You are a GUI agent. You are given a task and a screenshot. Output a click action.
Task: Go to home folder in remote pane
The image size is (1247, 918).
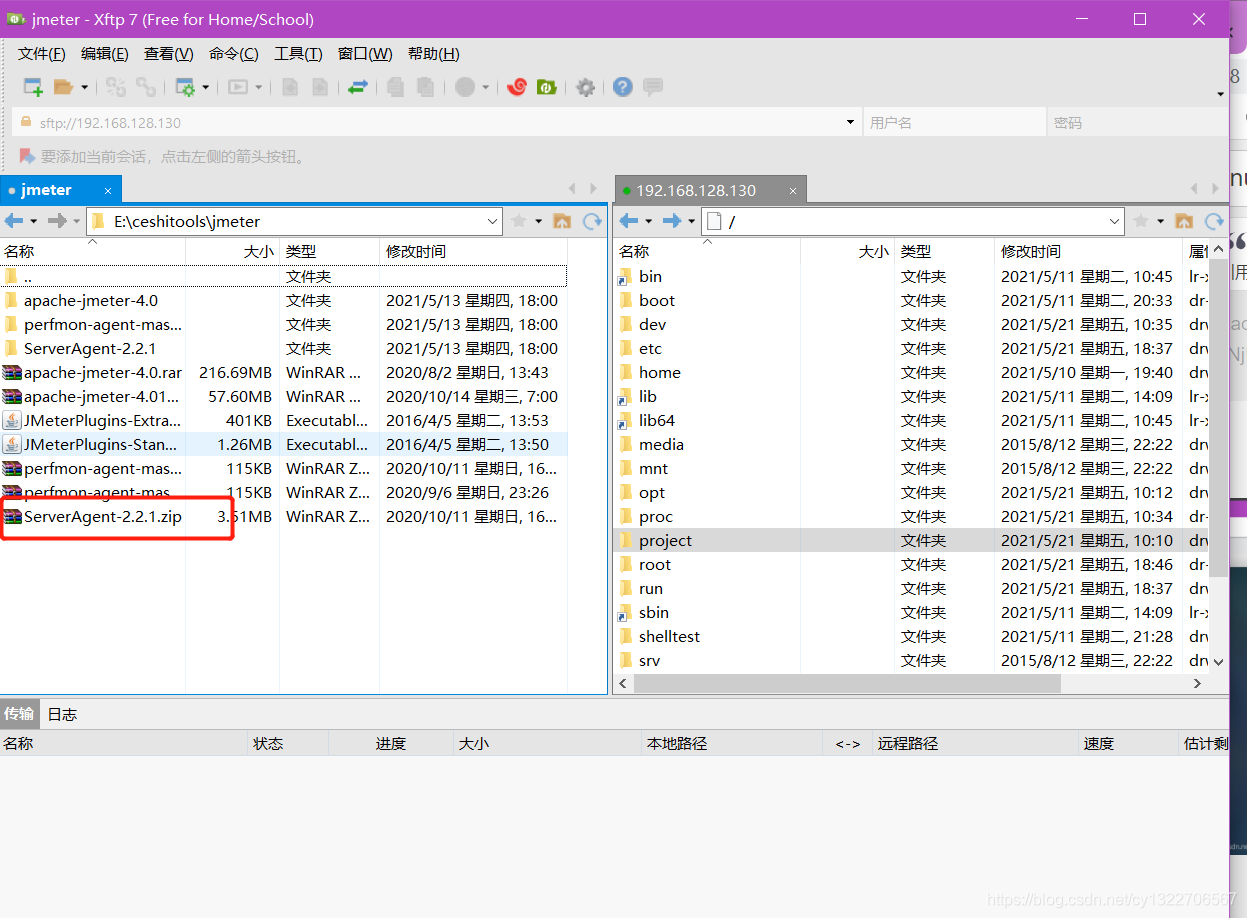(1184, 221)
